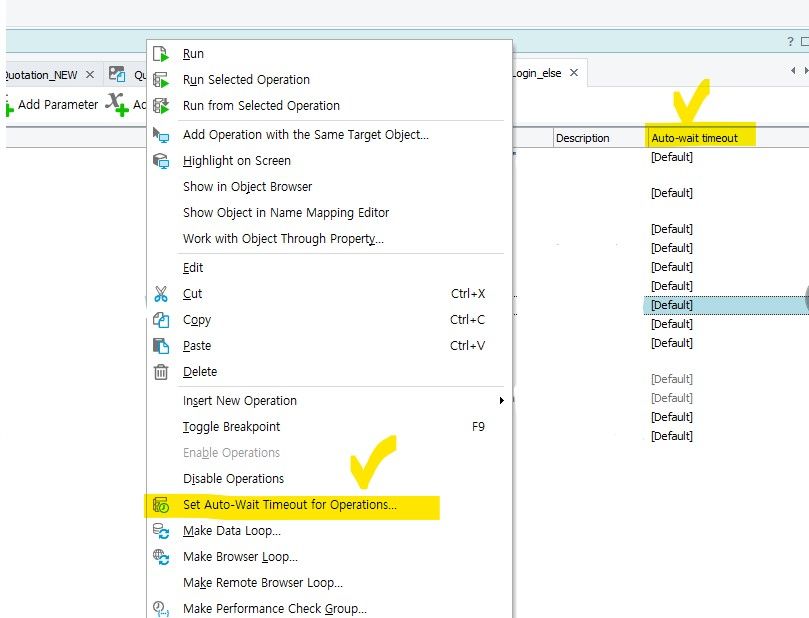The width and height of the screenshot is (809, 618).
Task: Click the Delete trash can icon
Action: [x=161, y=372]
